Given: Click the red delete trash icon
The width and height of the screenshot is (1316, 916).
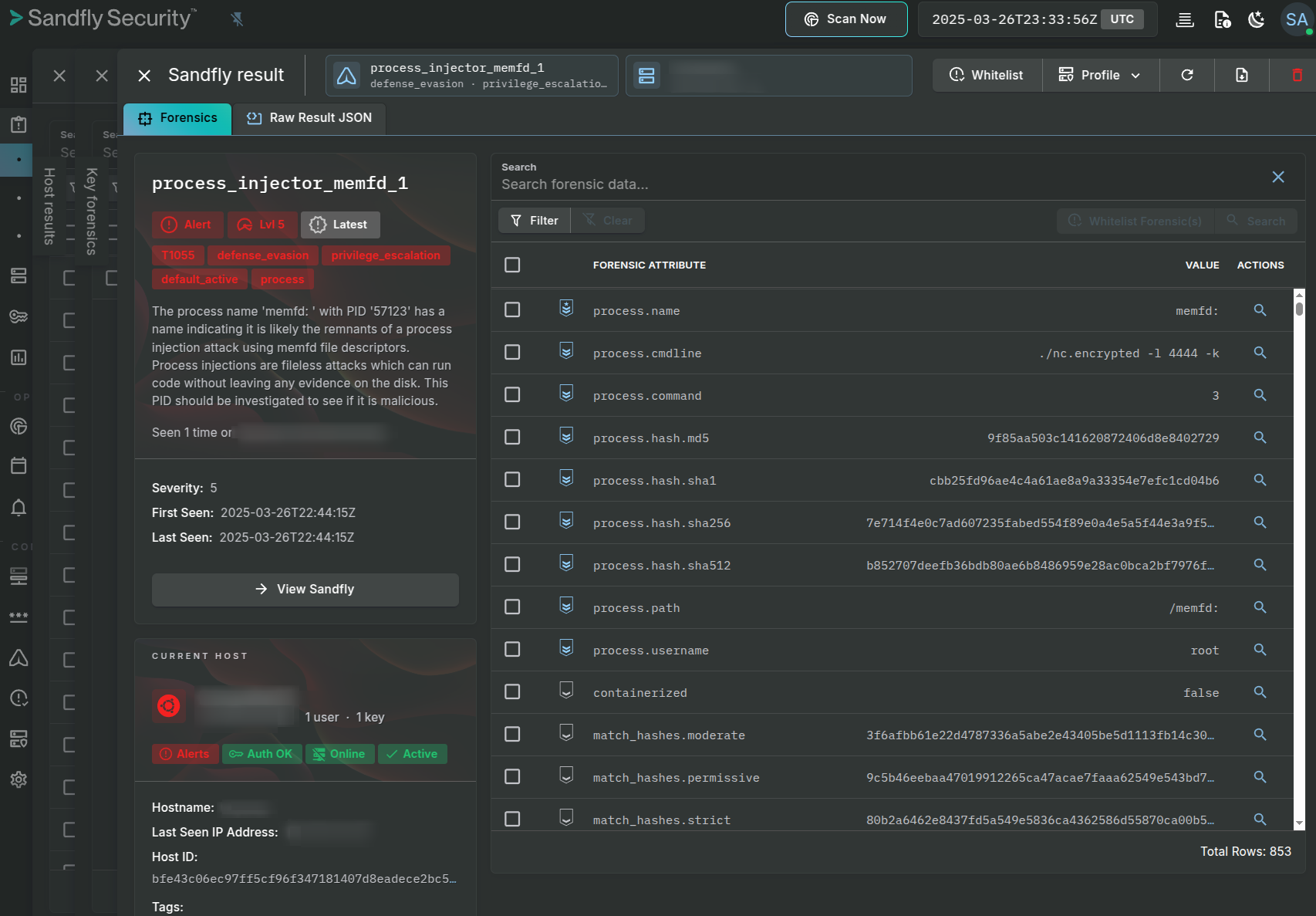Looking at the screenshot, I should 1297,75.
